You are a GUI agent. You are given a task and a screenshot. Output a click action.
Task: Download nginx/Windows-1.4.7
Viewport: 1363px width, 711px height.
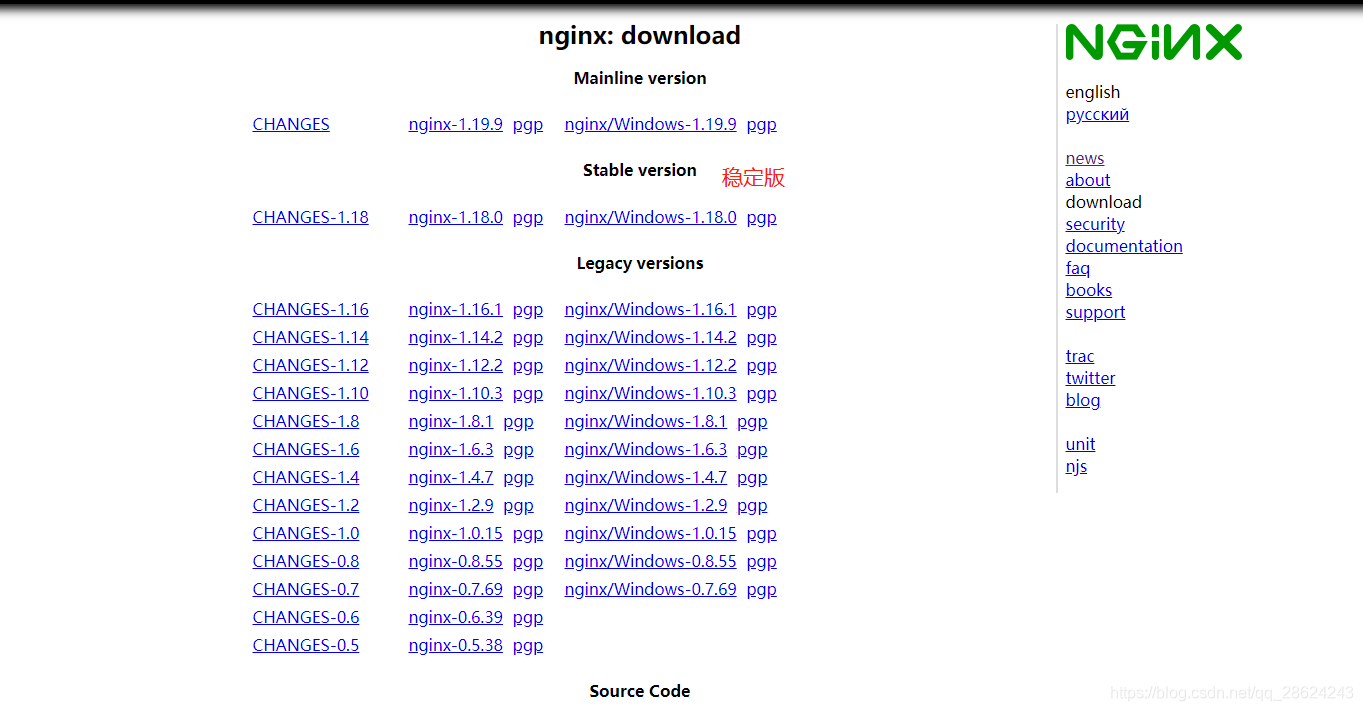coord(646,477)
